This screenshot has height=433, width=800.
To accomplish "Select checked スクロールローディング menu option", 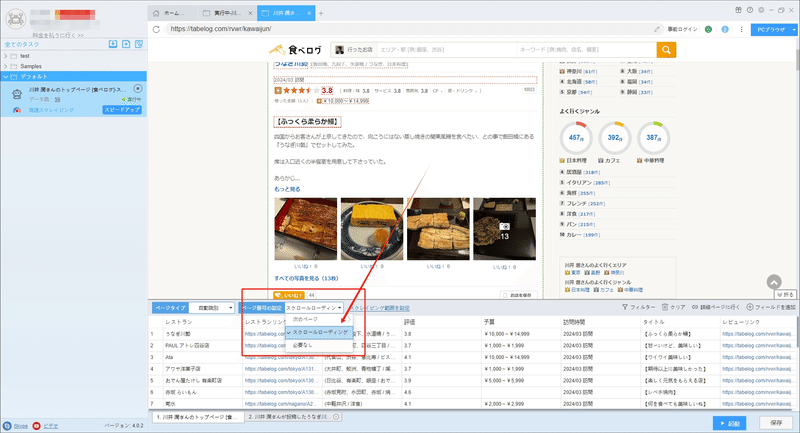I will (x=319, y=332).
